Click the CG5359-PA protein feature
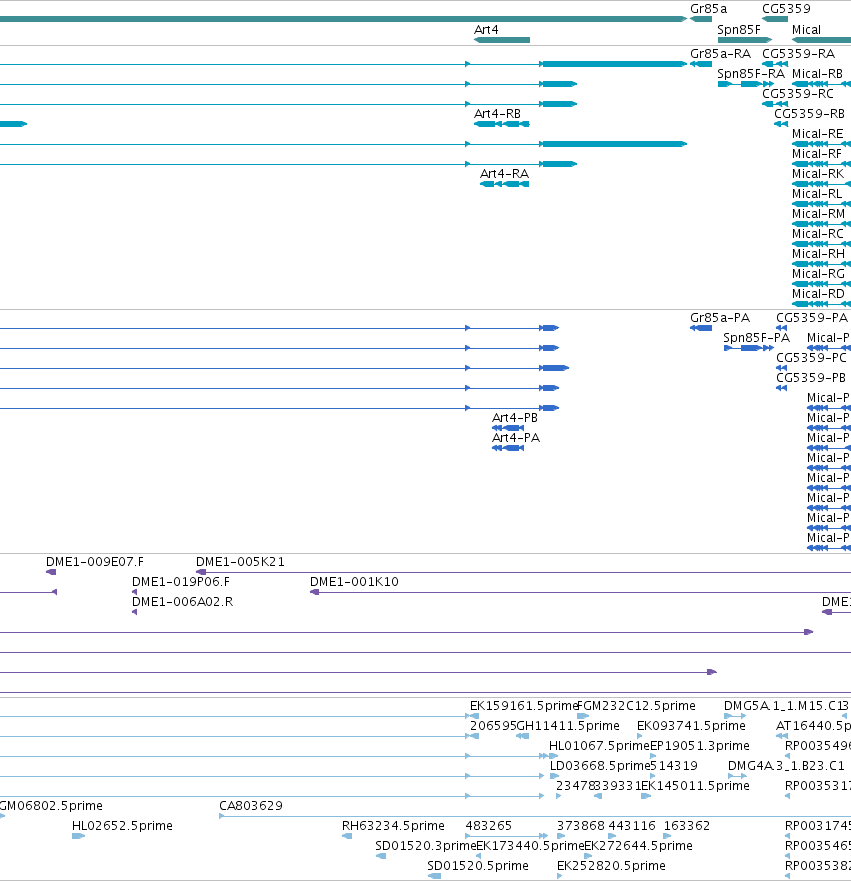 tap(781, 328)
